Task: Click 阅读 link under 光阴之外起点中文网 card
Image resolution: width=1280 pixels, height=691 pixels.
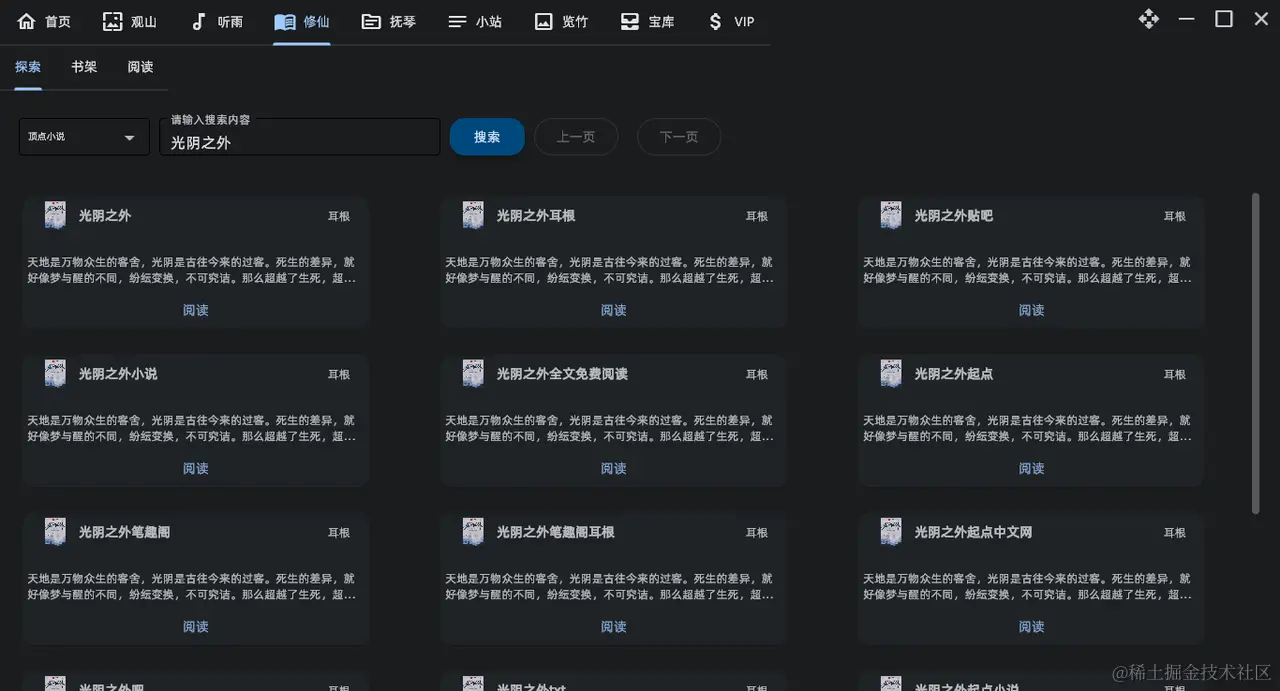Action: coord(1032,626)
